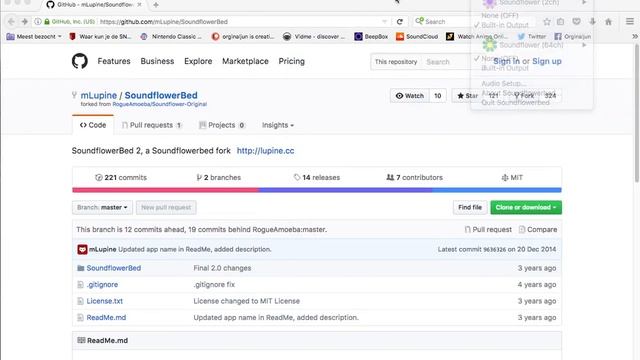
Task: Close the GitHub tab
Action: pos(139,5)
